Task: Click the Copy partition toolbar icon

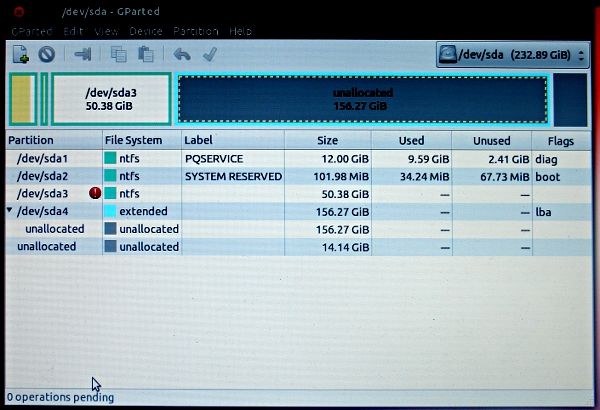Action: [x=119, y=54]
